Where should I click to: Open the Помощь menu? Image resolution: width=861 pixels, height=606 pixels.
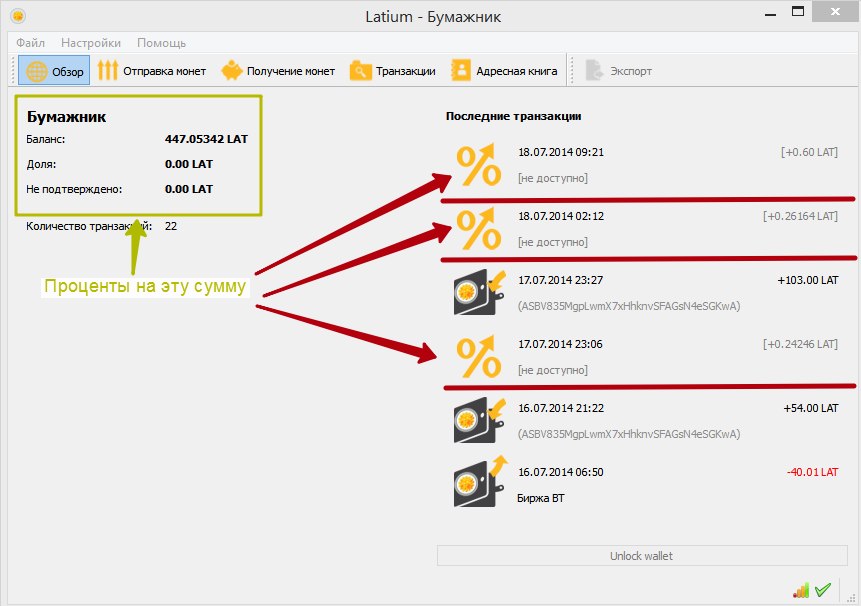(161, 43)
